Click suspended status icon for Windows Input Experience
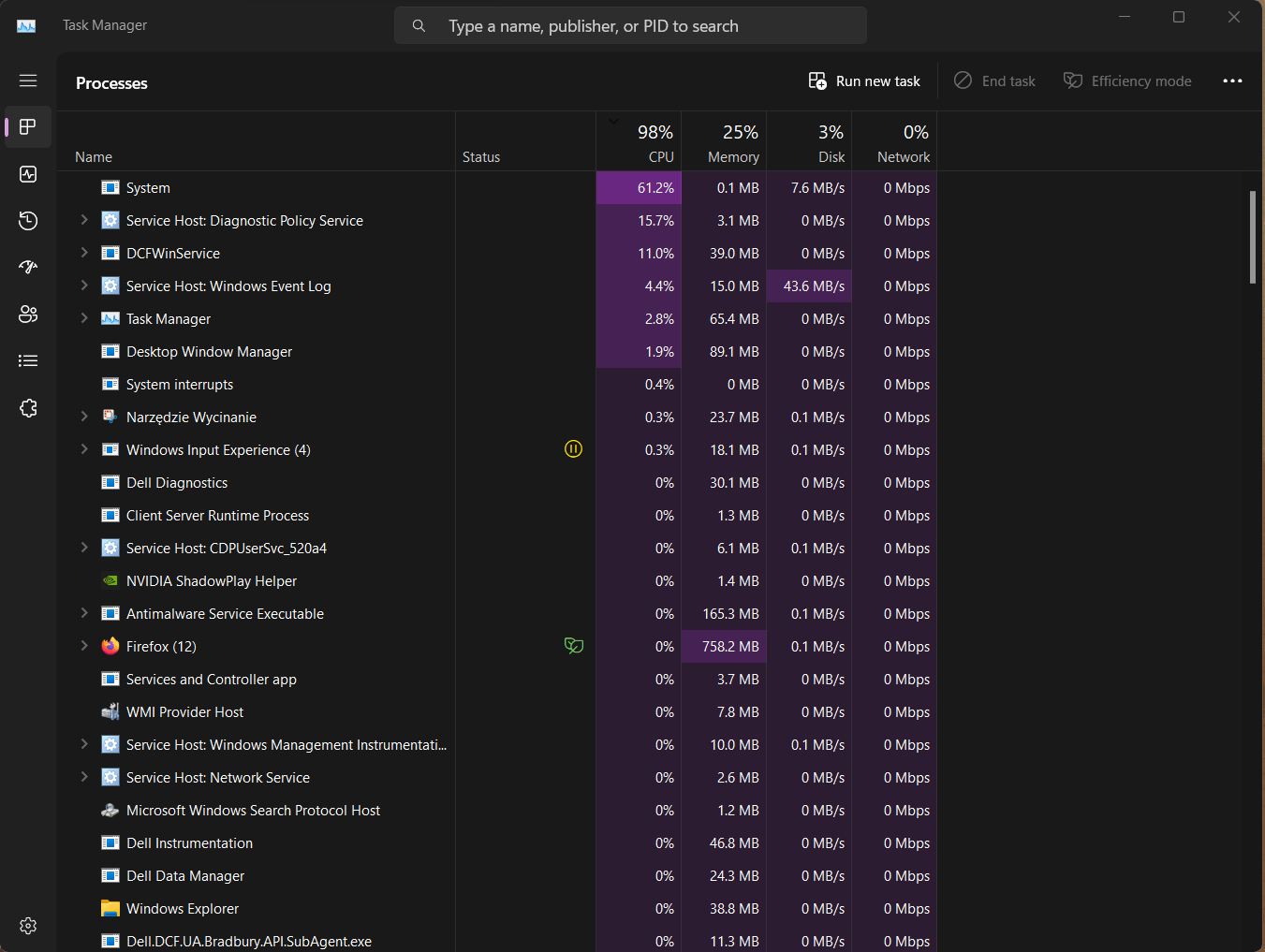Viewport: 1265px width, 952px height. pos(574,449)
